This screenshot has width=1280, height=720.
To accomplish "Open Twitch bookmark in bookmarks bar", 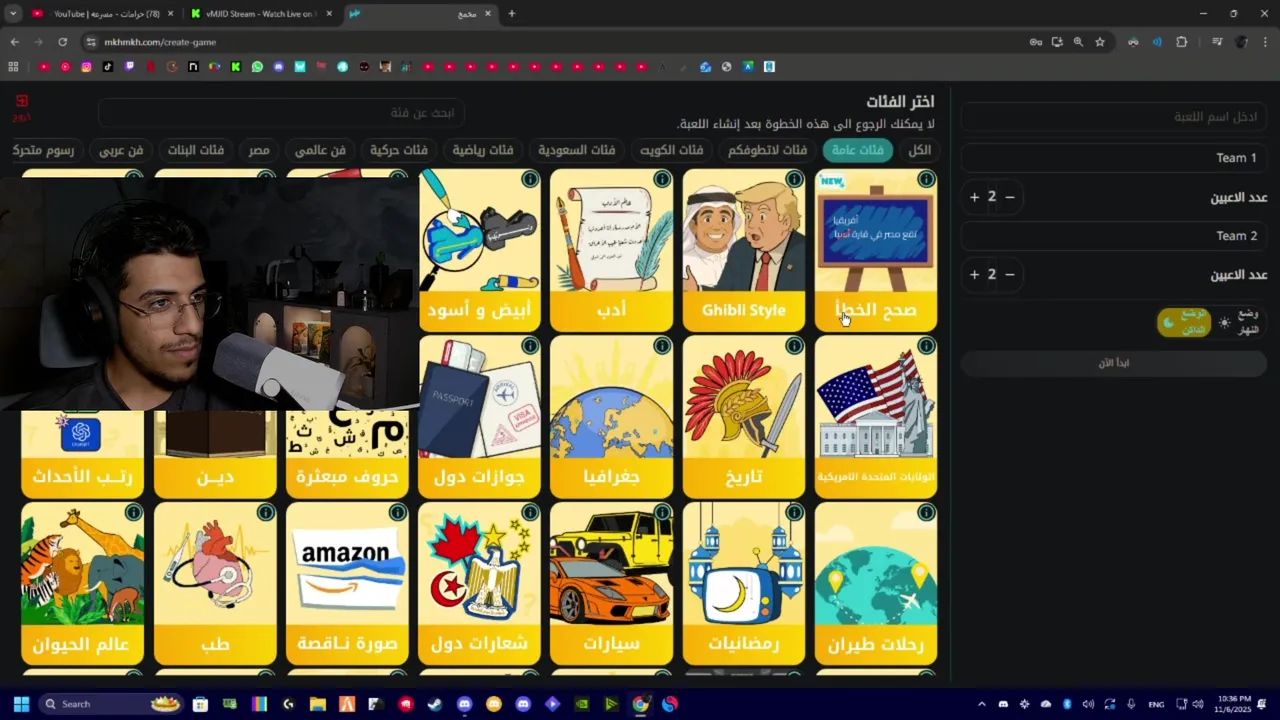I will click(129, 67).
